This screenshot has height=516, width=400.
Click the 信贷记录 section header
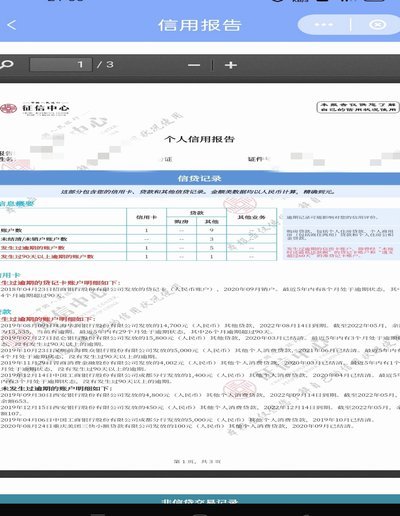199,178
